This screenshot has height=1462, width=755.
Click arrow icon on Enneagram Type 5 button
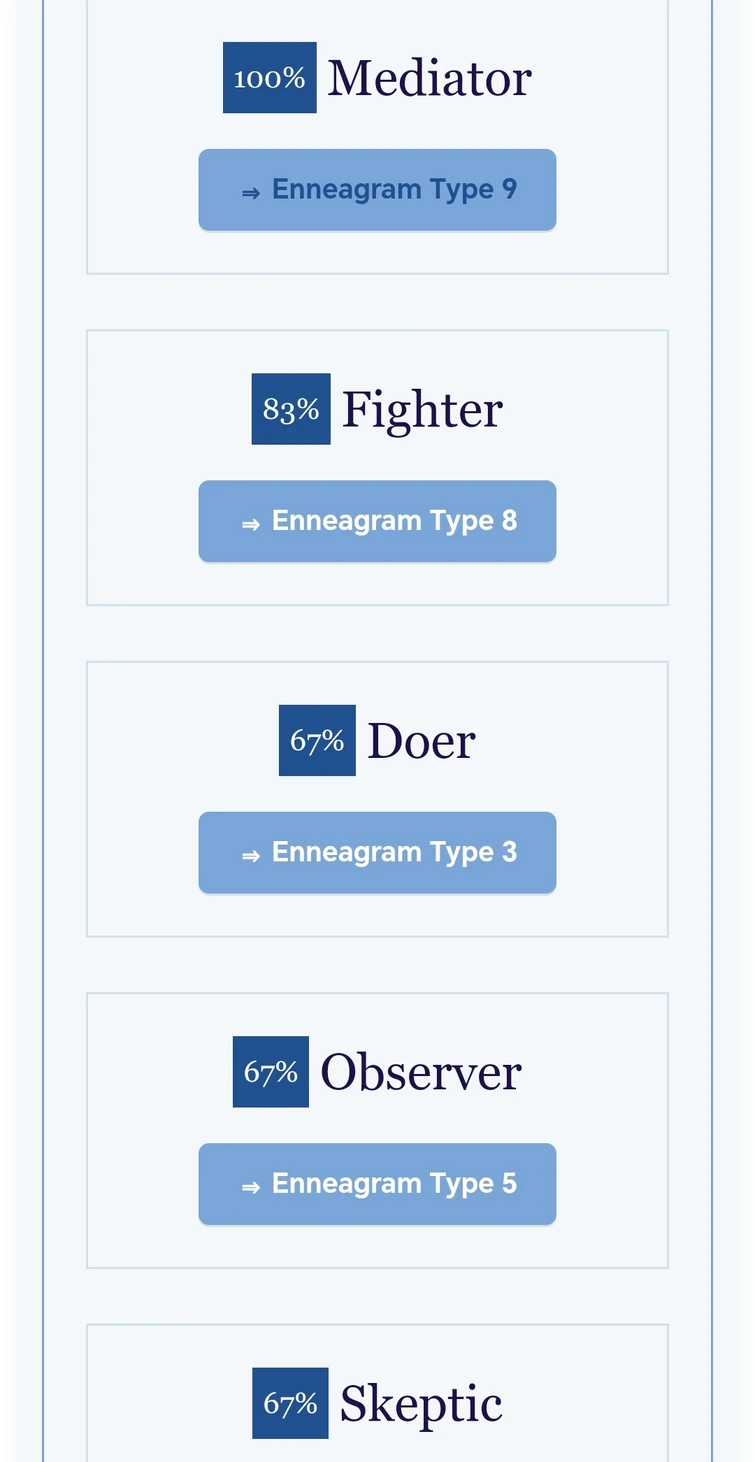250,1186
